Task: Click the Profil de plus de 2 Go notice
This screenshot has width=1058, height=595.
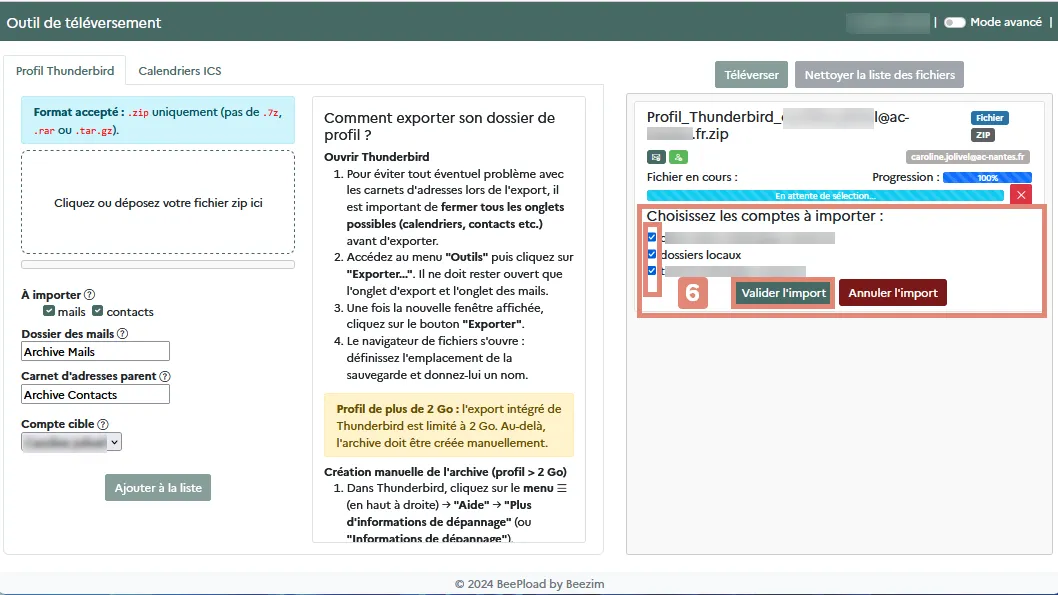Action: 449,426
